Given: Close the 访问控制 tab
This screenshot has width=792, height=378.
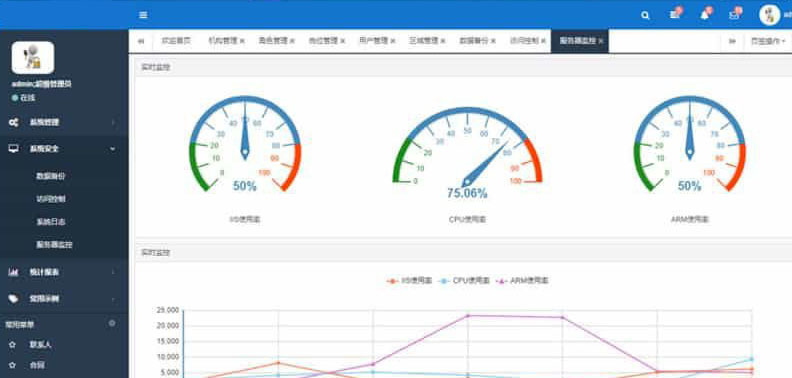Looking at the screenshot, I should pos(543,41).
